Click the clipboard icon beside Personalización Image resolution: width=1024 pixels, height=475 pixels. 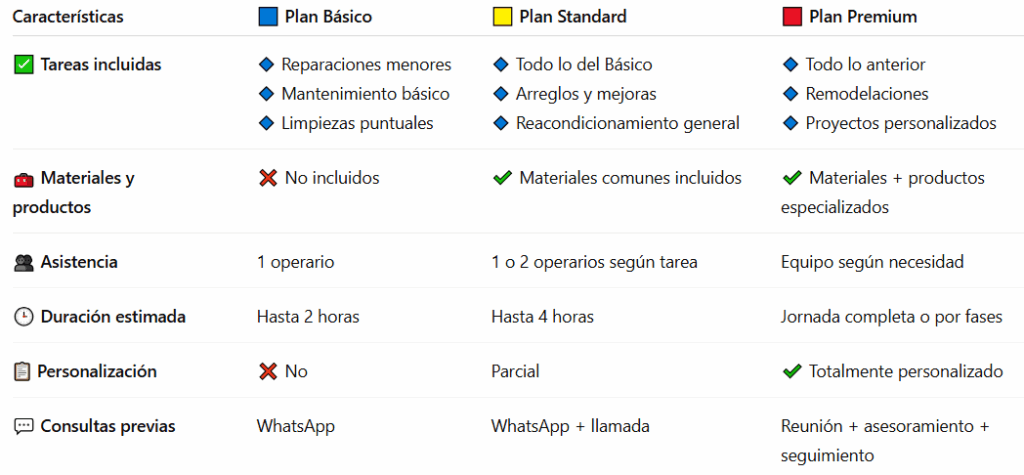pyautogui.click(x=23, y=372)
